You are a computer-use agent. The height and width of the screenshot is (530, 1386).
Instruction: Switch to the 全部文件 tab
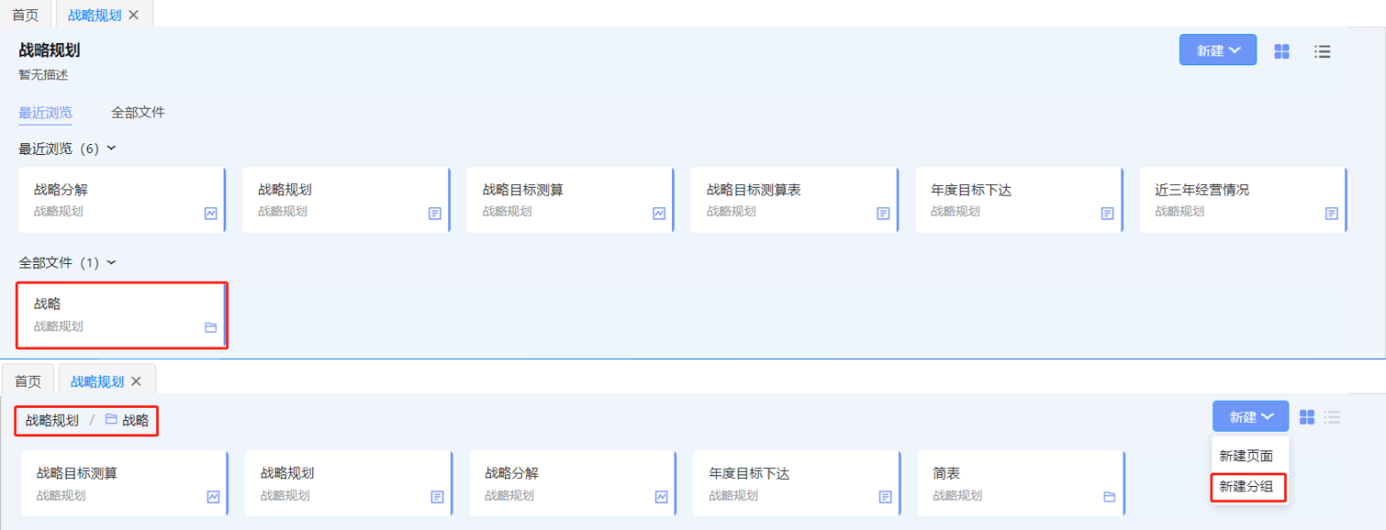point(138,112)
